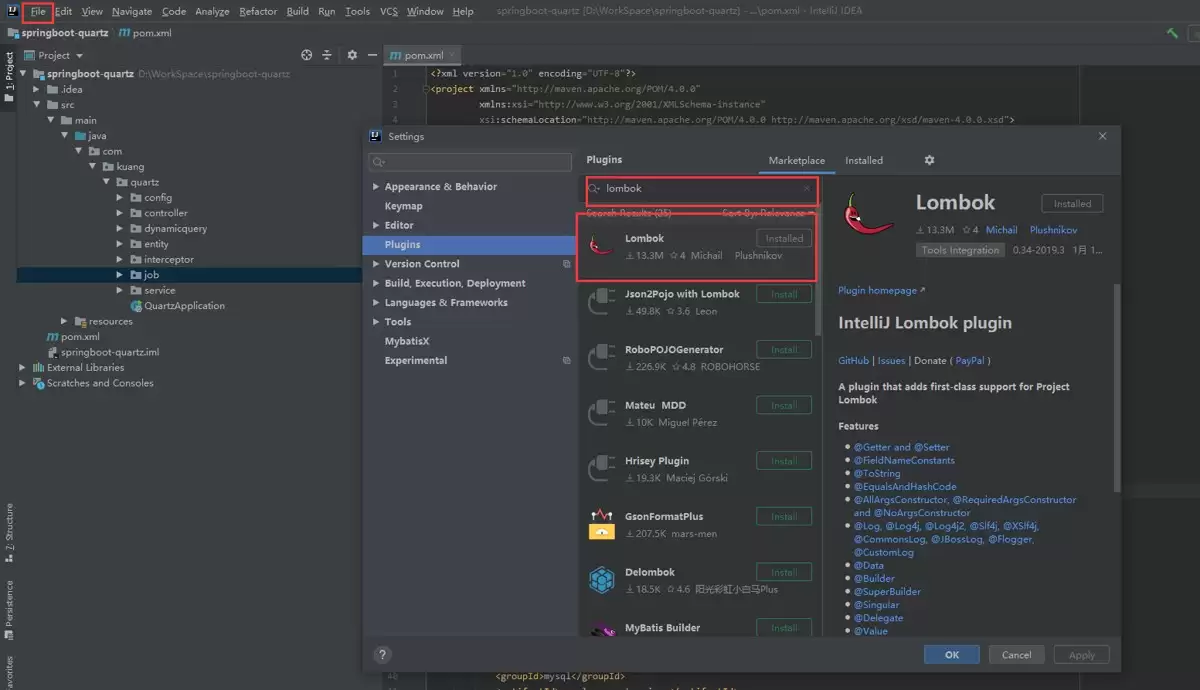Click the project-level icon beside Experimental
1200x690 pixels.
pyautogui.click(x=566, y=360)
